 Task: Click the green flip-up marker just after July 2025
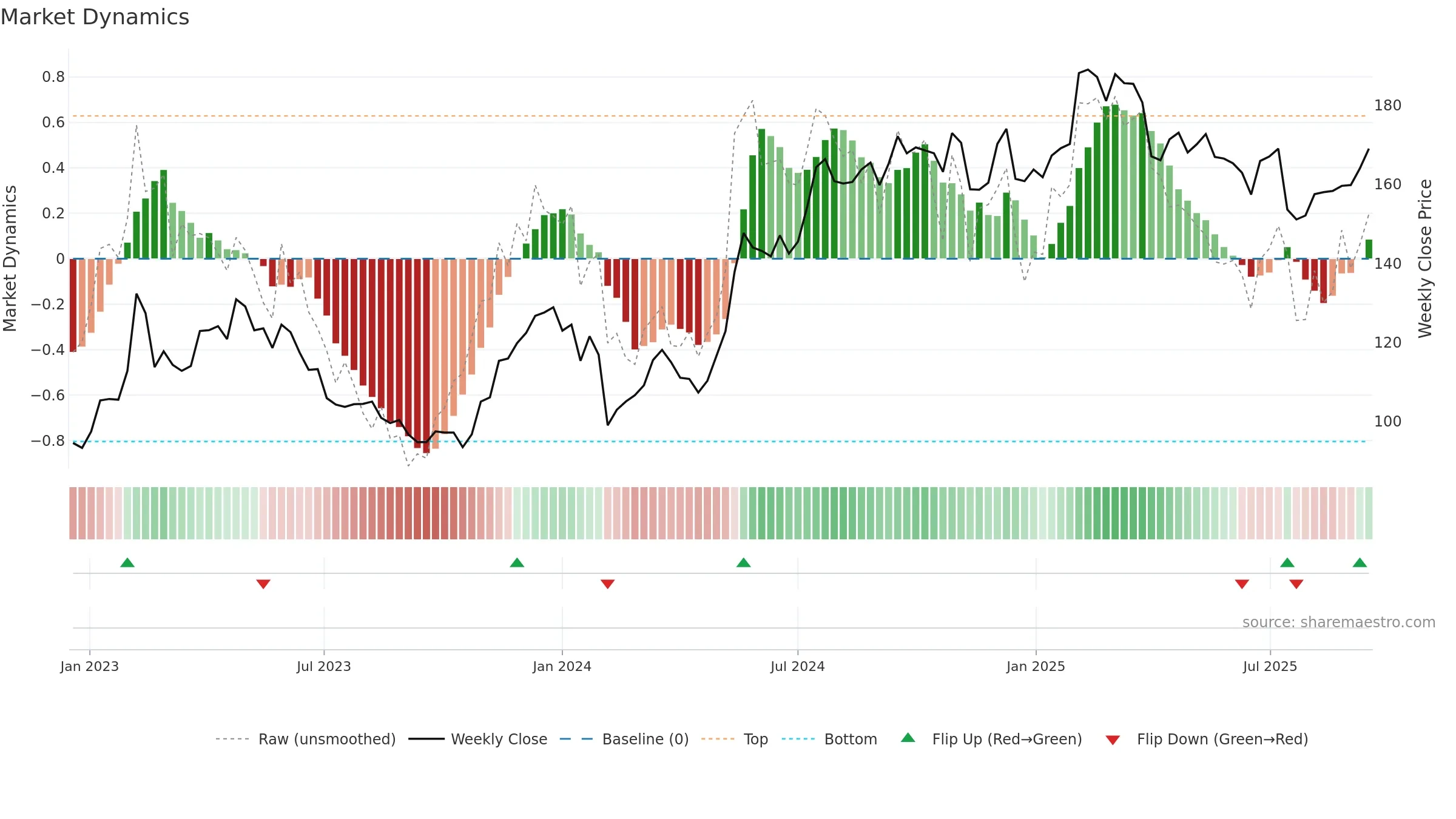[x=1287, y=563]
